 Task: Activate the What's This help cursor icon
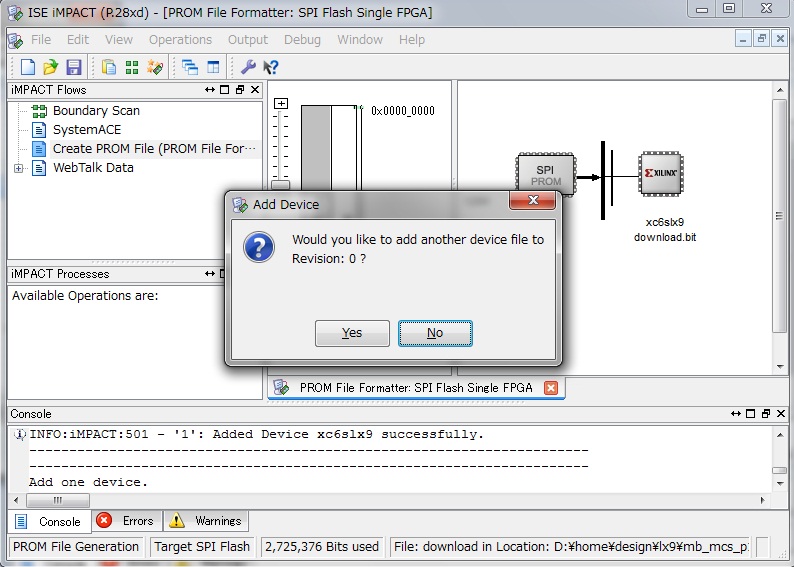coord(271,67)
